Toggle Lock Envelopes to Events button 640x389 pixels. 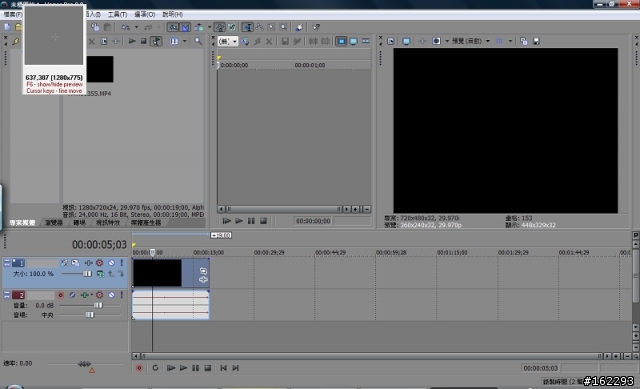coord(220,27)
